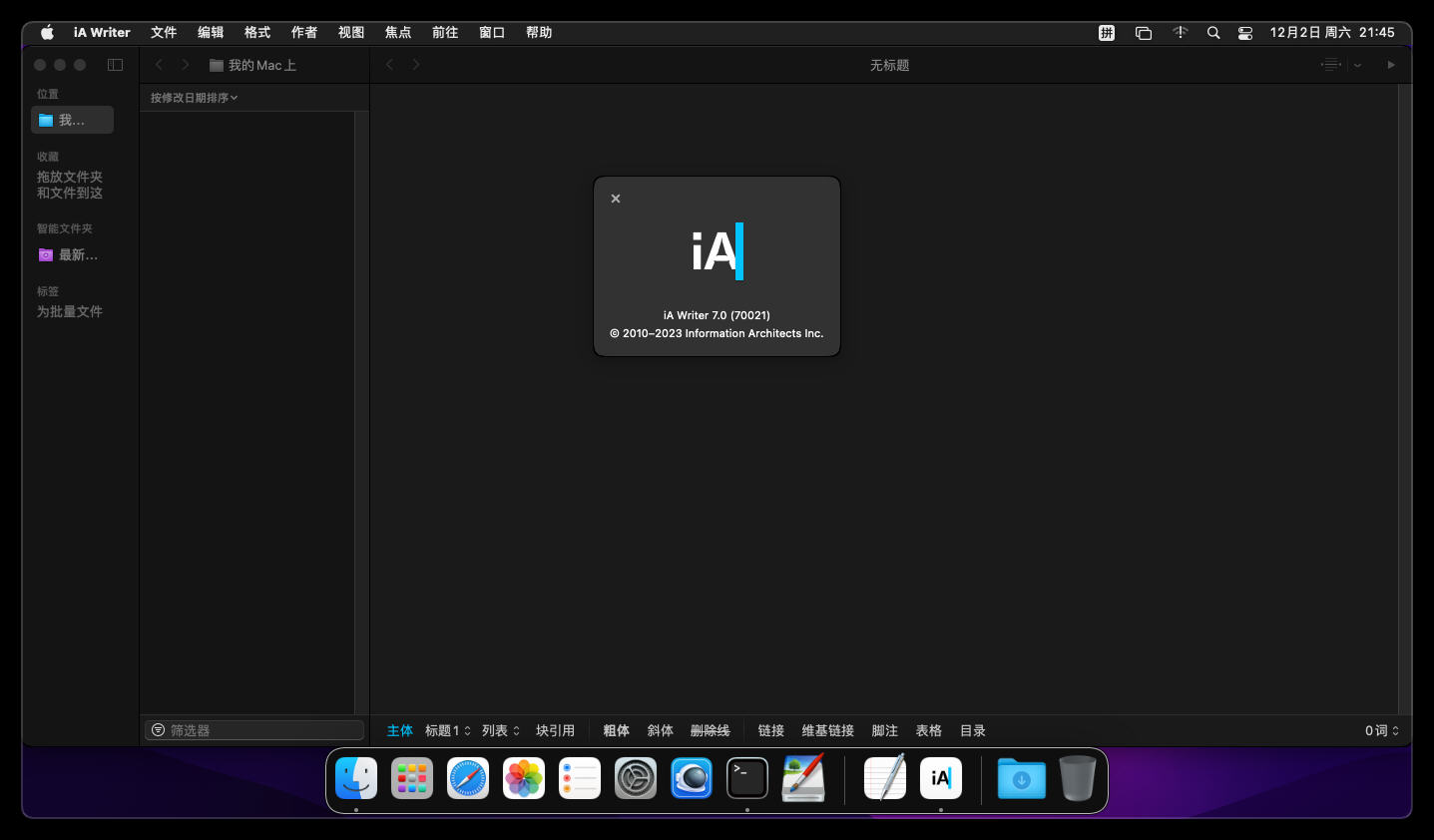
Task: Click the text structure icon in editor toolbar
Action: [1331, 65]
